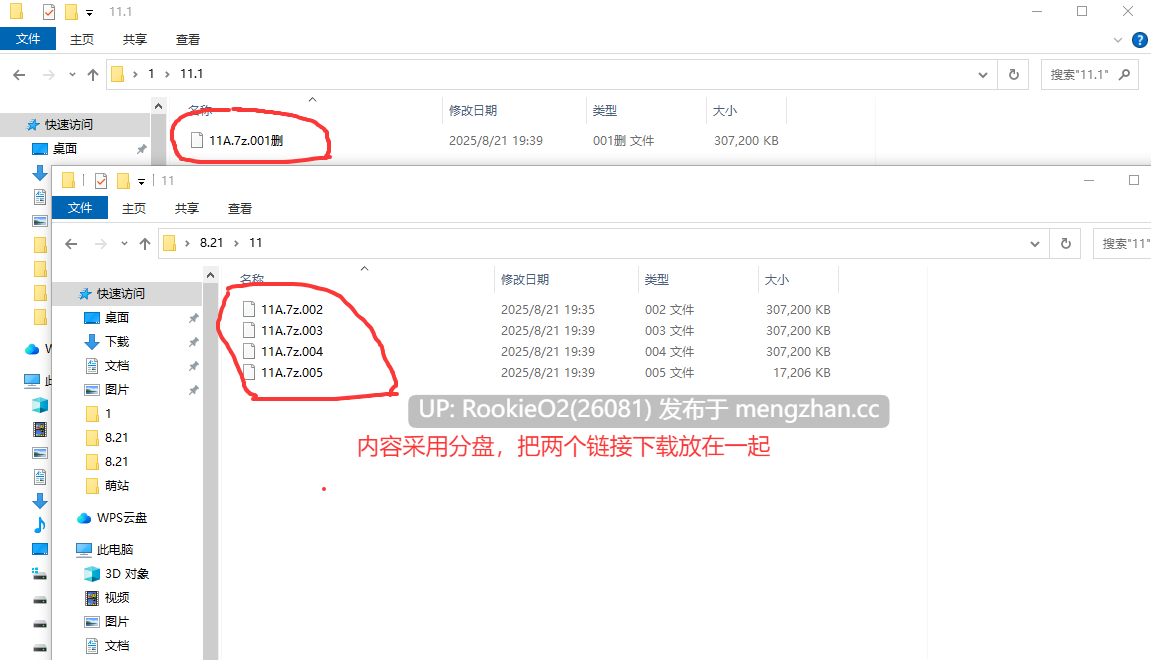Unpin 桌面 using its pin icon in the 11 window
The width and height of the screenshot is (1151, 660).
[x=193, y=318]
